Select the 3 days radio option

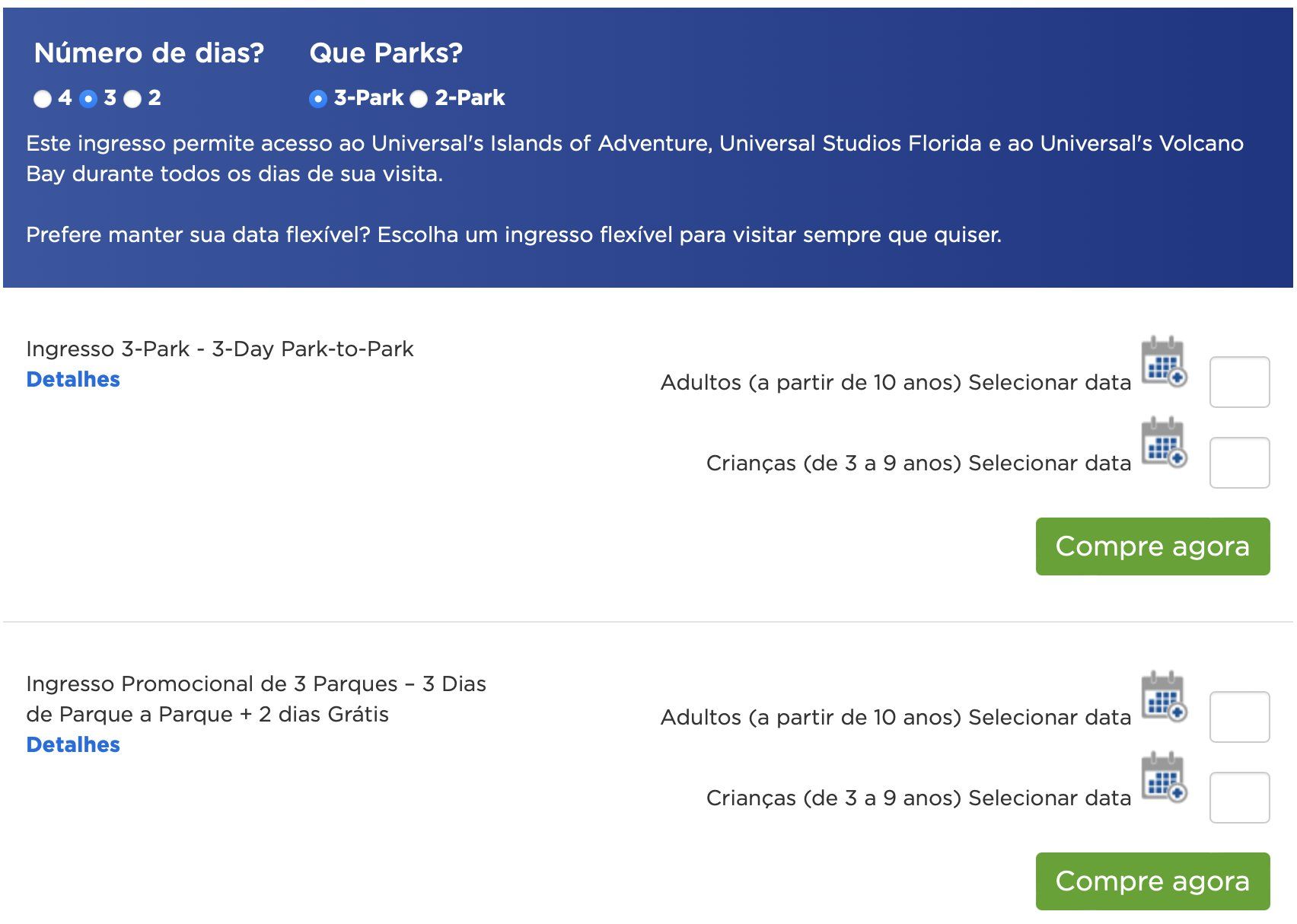click(x=88, y=98)
